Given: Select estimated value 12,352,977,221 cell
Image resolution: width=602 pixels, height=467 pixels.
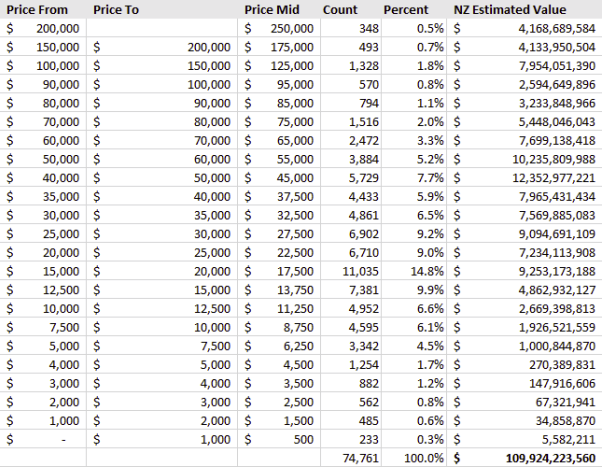Looking at the screenshot, I should coord(524,178).
